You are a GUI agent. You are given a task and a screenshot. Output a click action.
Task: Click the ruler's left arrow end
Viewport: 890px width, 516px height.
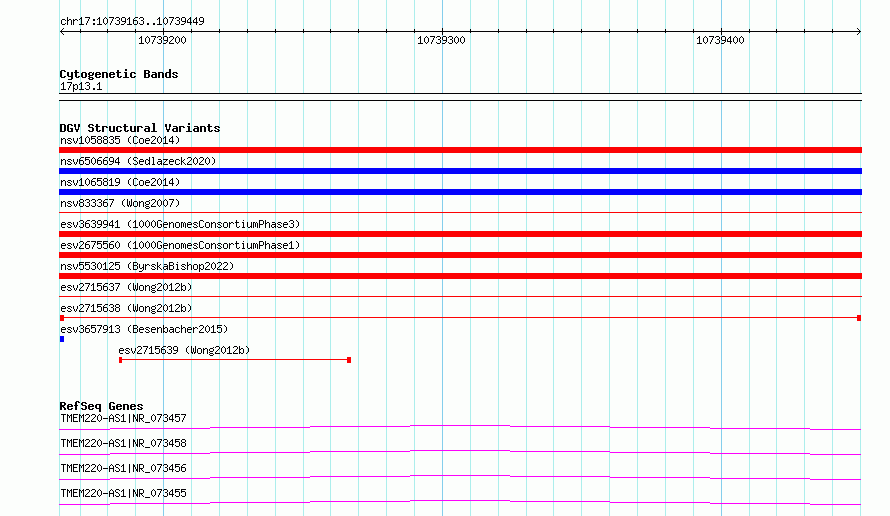pos(62,32)
